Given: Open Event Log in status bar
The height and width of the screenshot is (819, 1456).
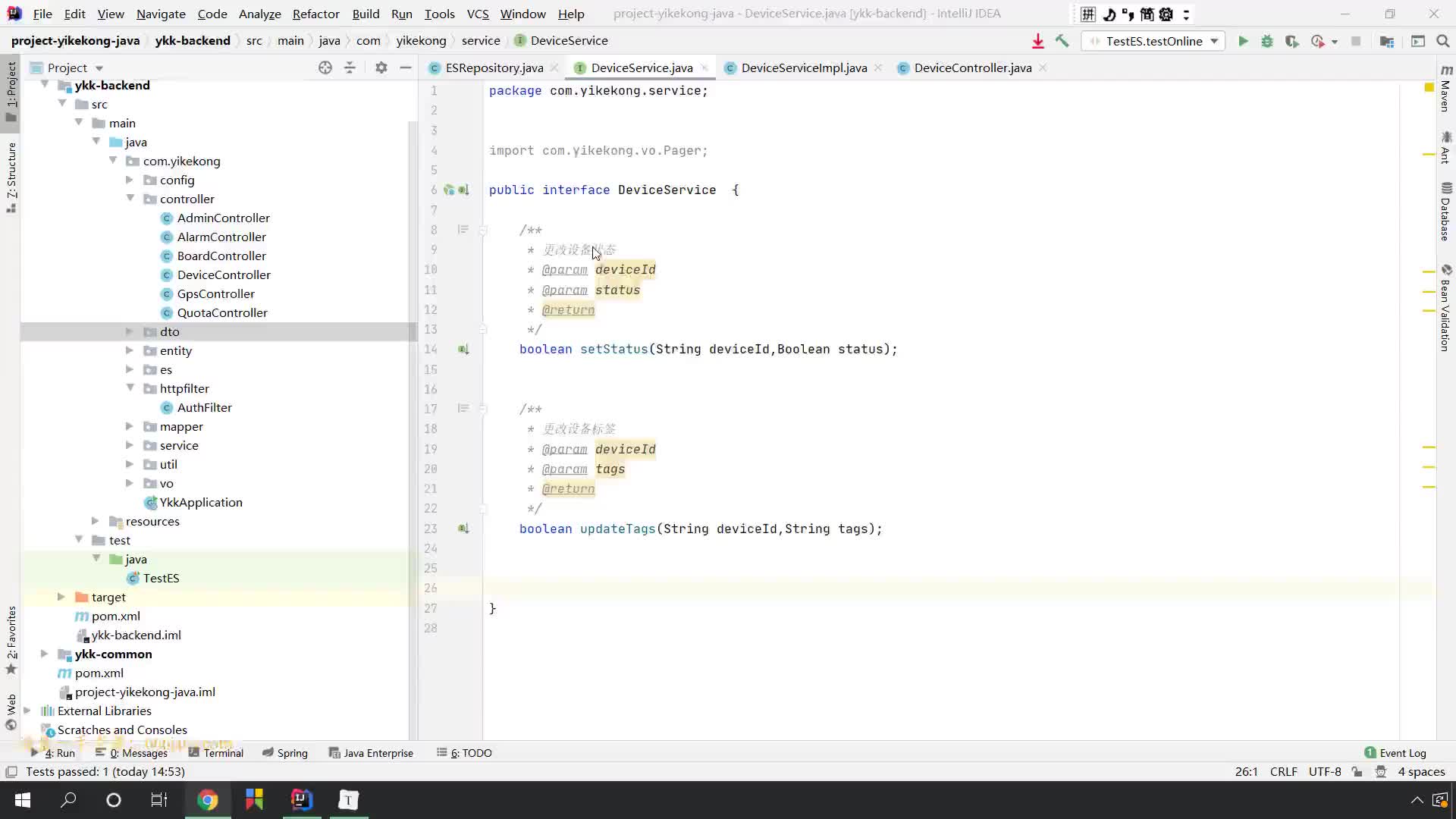Looking at the screenshot, I should [x=1395, y=753].
